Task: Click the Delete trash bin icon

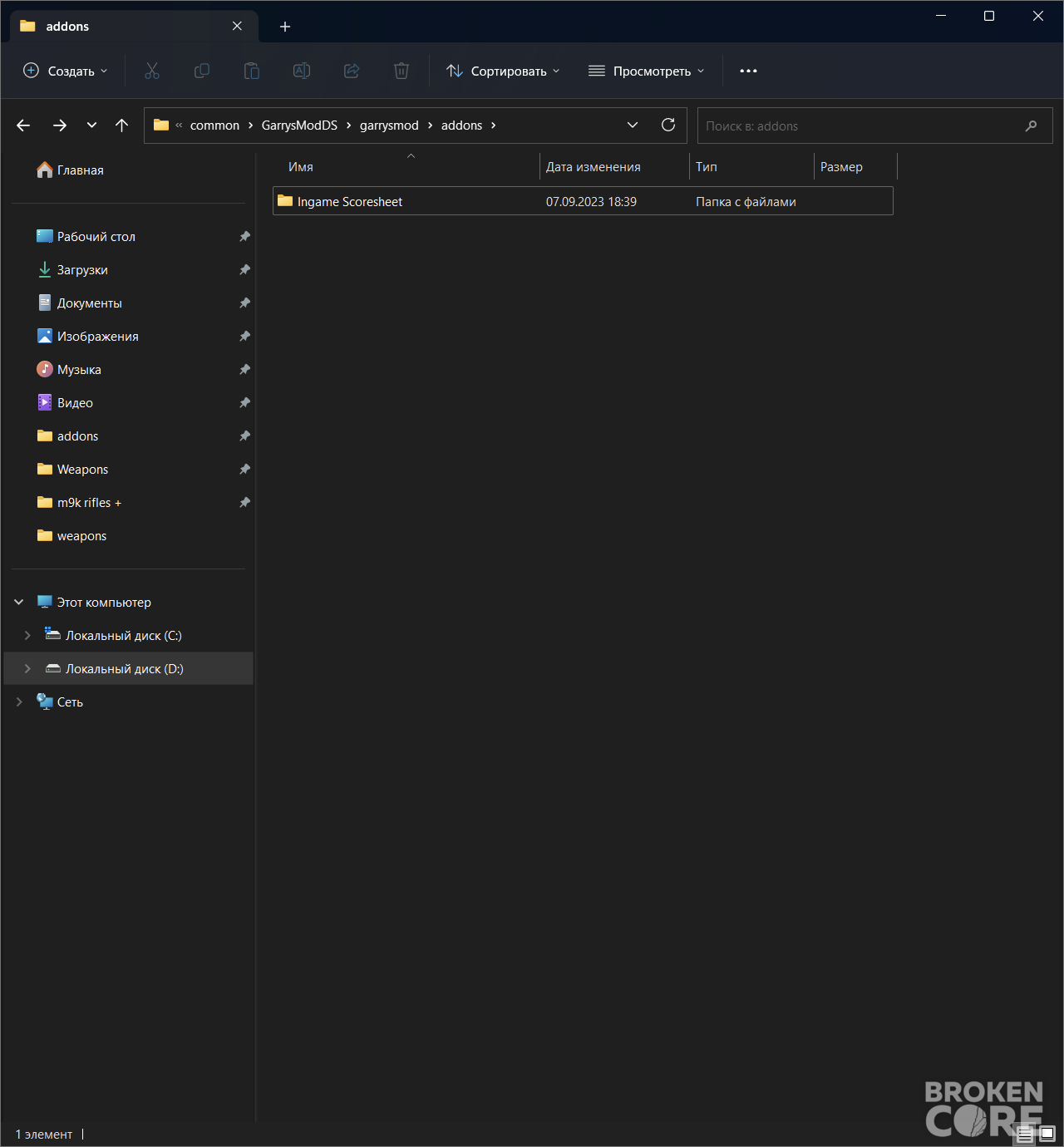Action: [401, 71]
